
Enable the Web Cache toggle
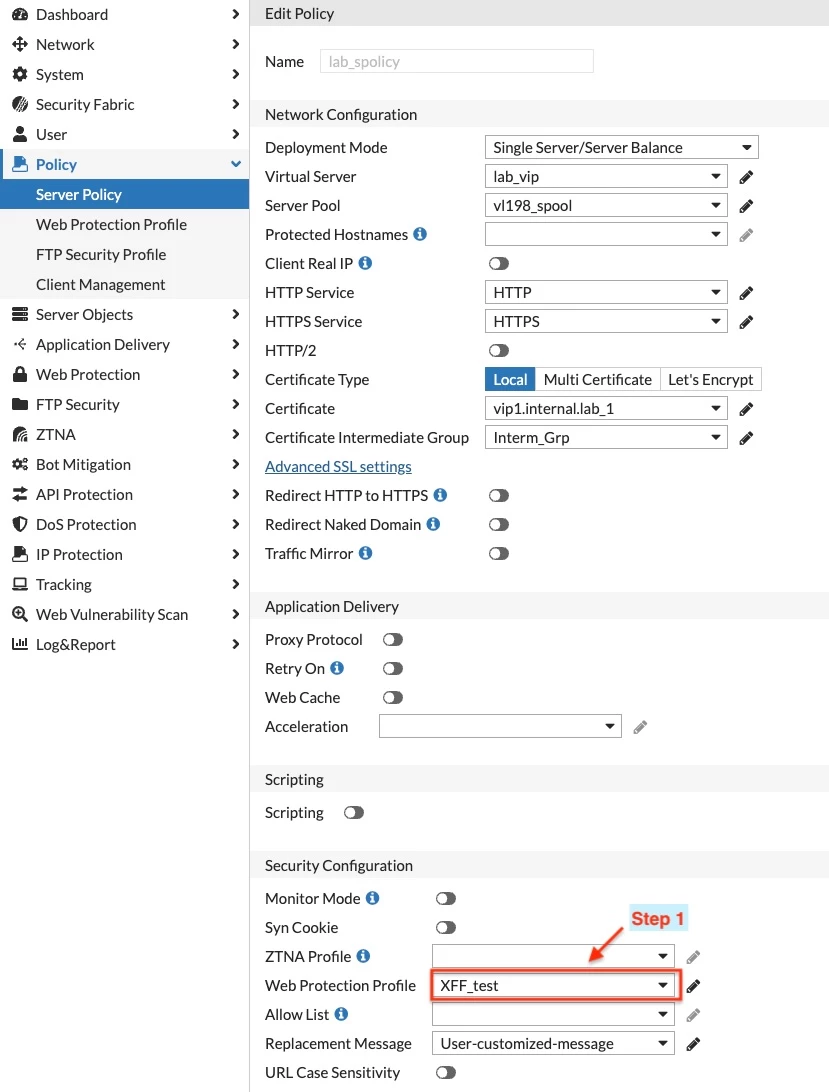[x=393, y=697]
